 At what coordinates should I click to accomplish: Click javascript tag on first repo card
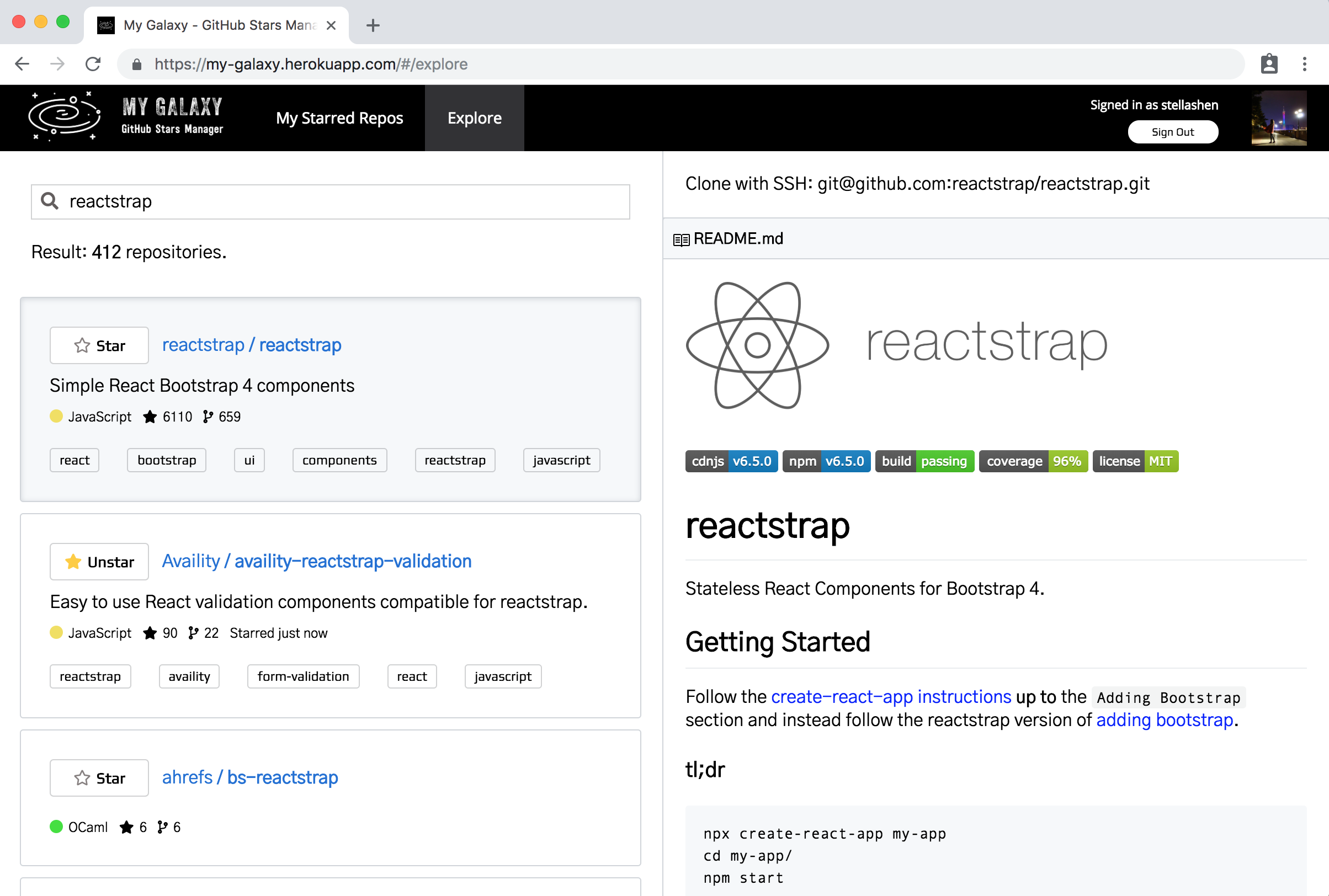(x=561, y=460)
